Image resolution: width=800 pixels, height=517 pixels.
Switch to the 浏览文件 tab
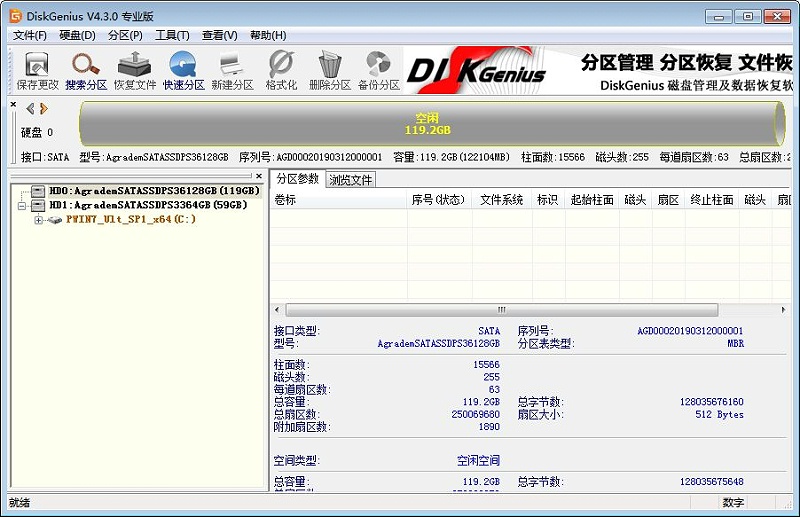click(x=351, y=180)
